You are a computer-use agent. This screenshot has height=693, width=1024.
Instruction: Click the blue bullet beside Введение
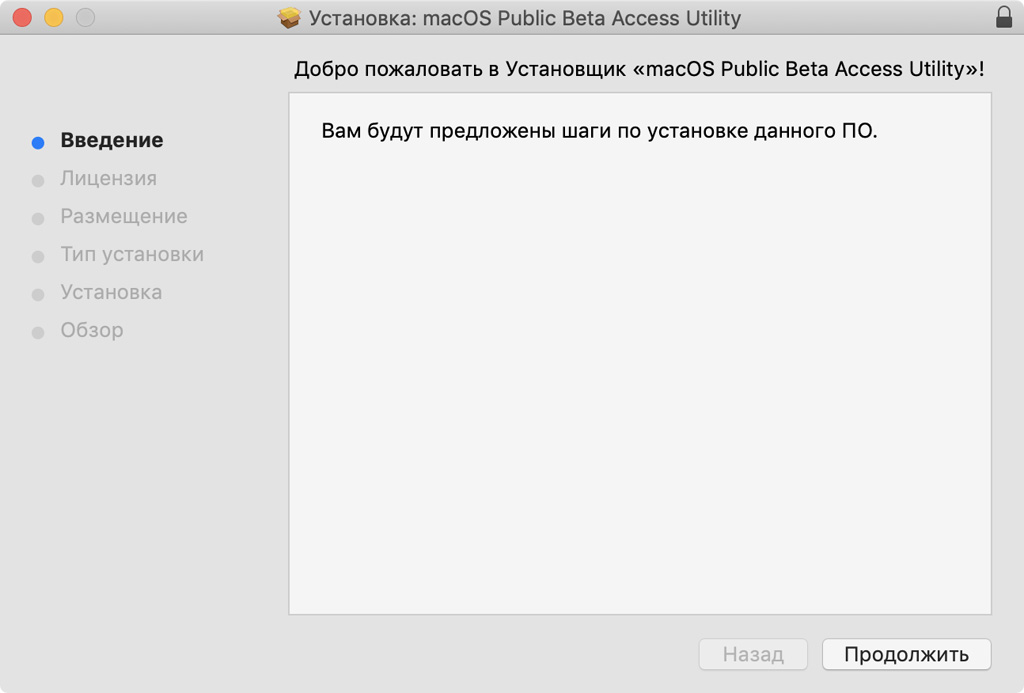tap(38, 142)
